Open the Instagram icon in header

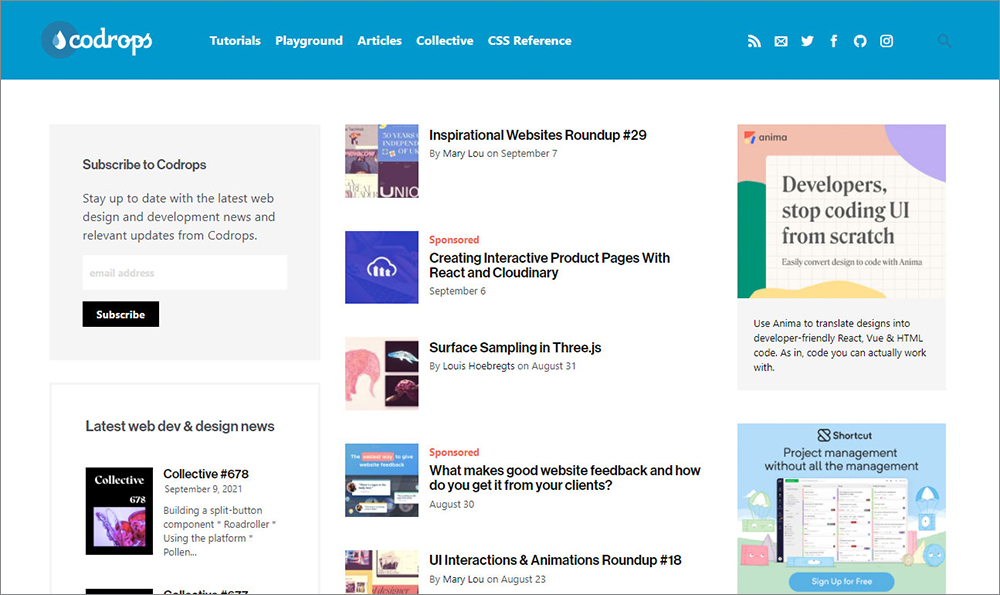tap(886, 41)
